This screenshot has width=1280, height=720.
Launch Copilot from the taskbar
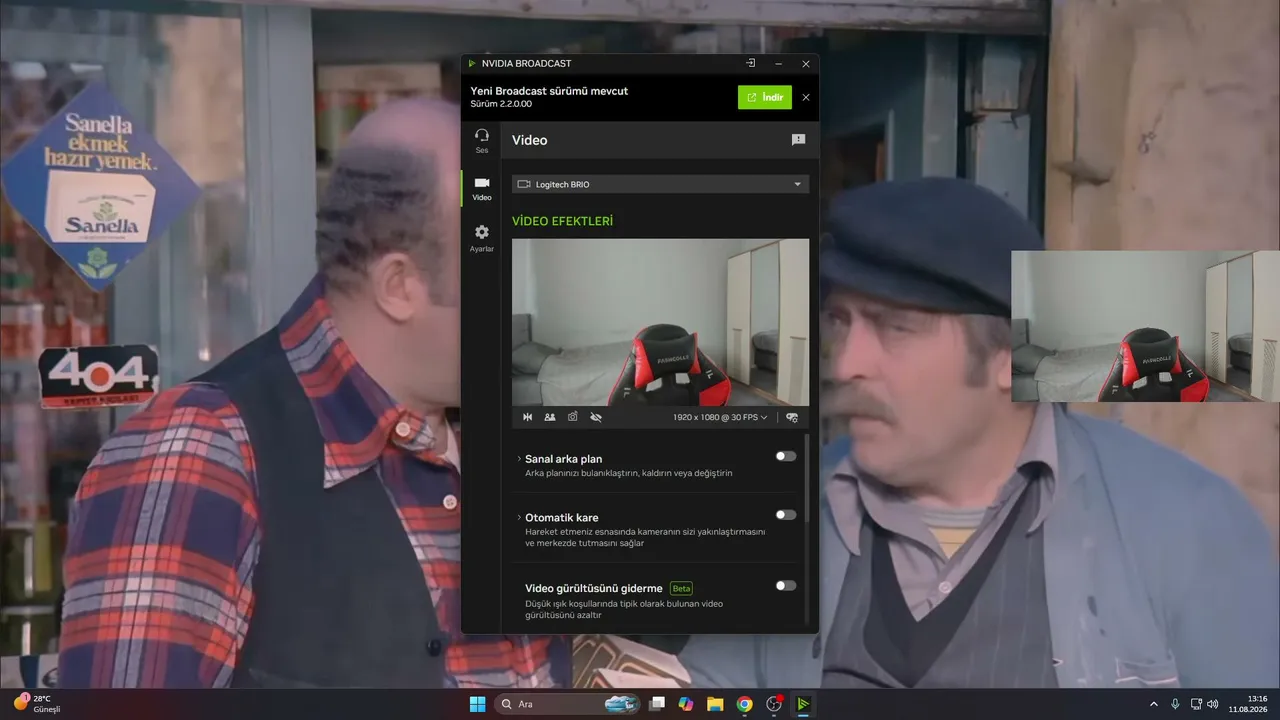[x=686, y=704]
